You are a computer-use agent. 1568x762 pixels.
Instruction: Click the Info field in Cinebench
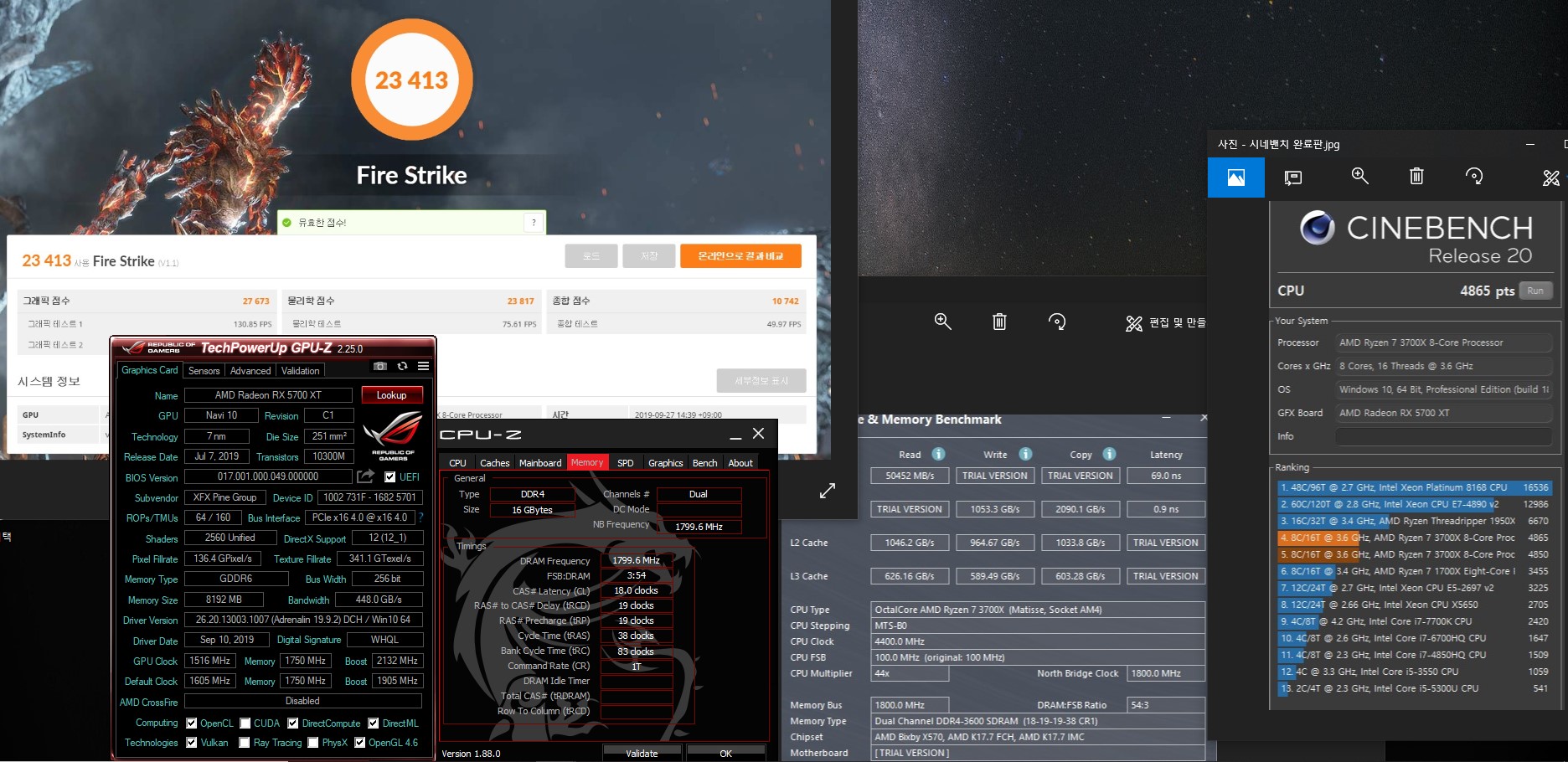click(x=1444, y=436)
